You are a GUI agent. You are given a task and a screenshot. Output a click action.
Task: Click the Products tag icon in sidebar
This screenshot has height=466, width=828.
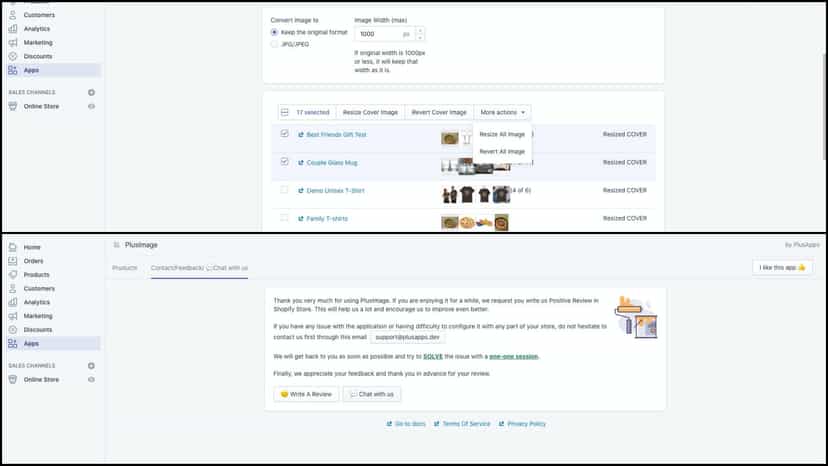[13, 274]
